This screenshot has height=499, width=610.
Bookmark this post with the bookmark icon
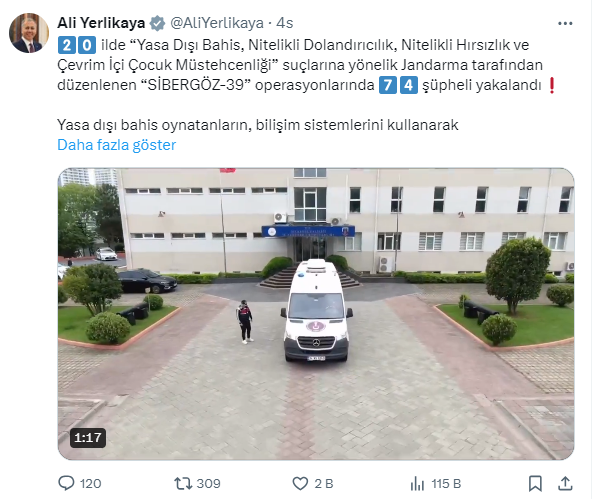click(535, 483)
